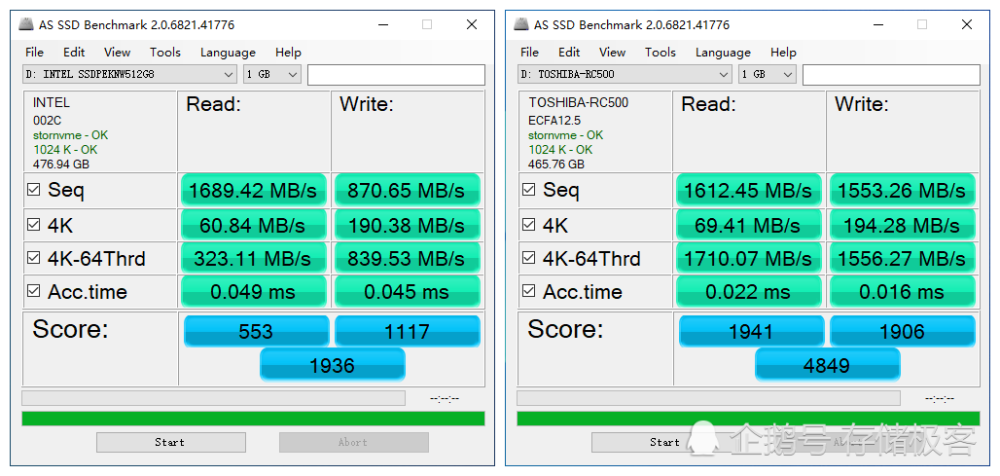Screen dimensions: 1000x476
Task: Open the Help menu in the INTEL window
Action: point(288,52)
